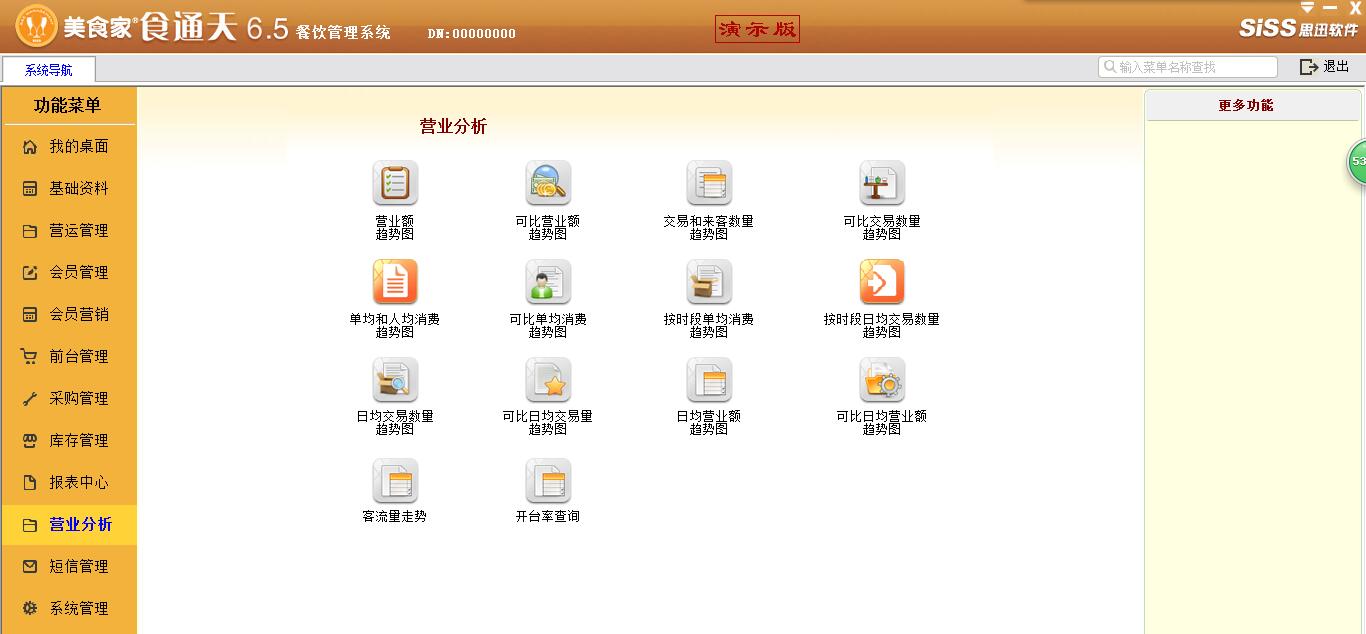Open 可比日均营业额趋势图 icon

[x=882, y=380]
